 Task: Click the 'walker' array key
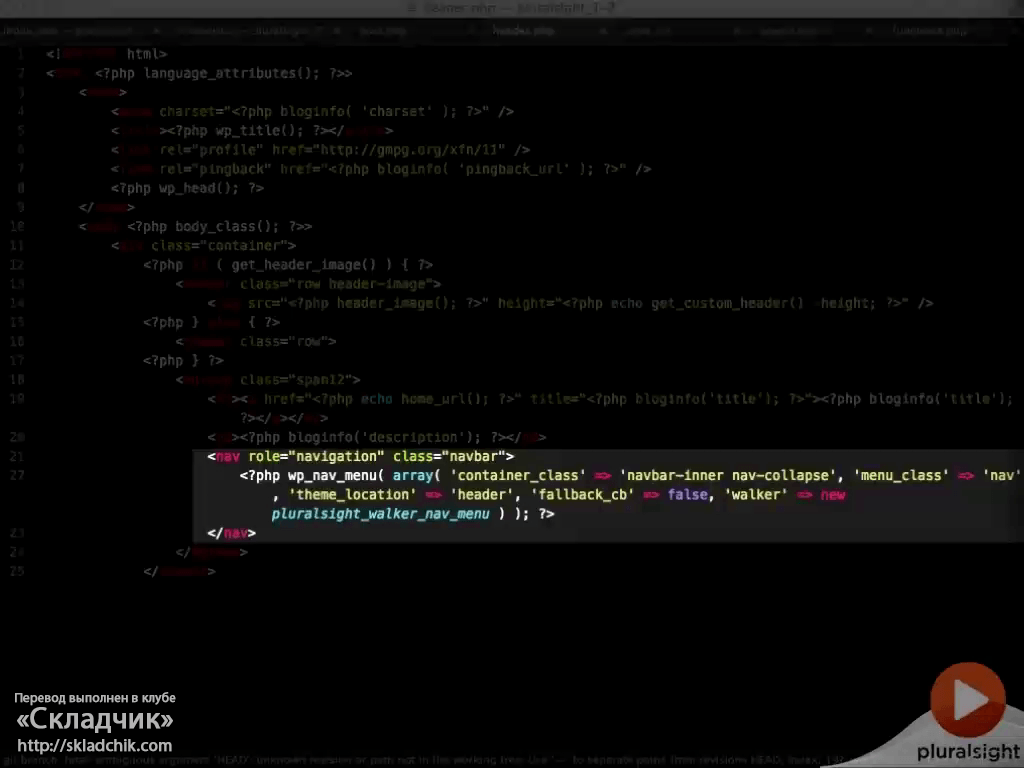click(x=756, y=495)
